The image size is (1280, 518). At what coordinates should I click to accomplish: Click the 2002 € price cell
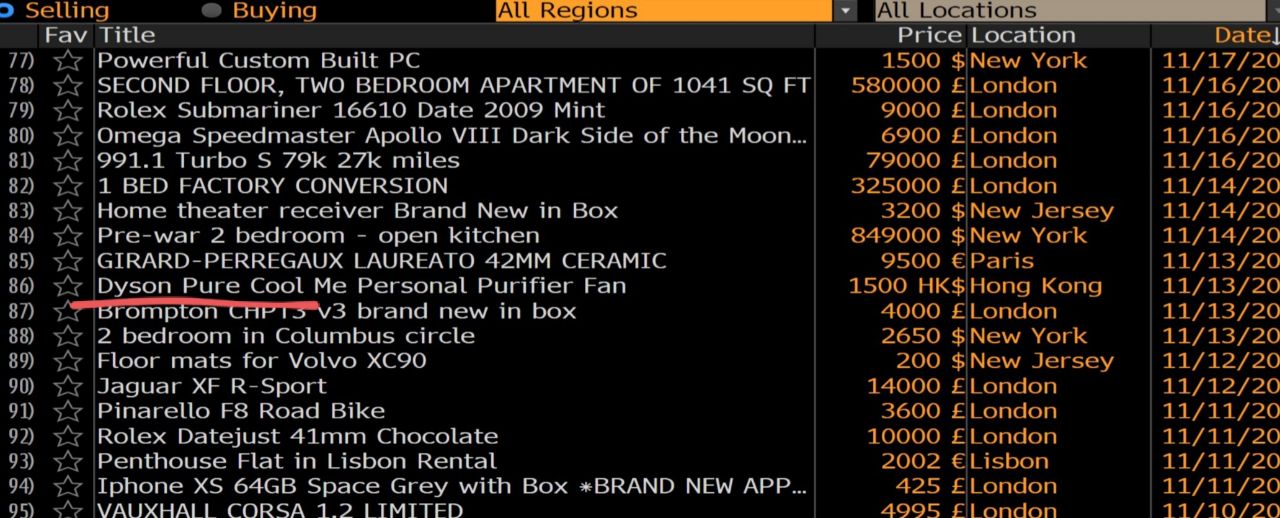tap(923, 461)
